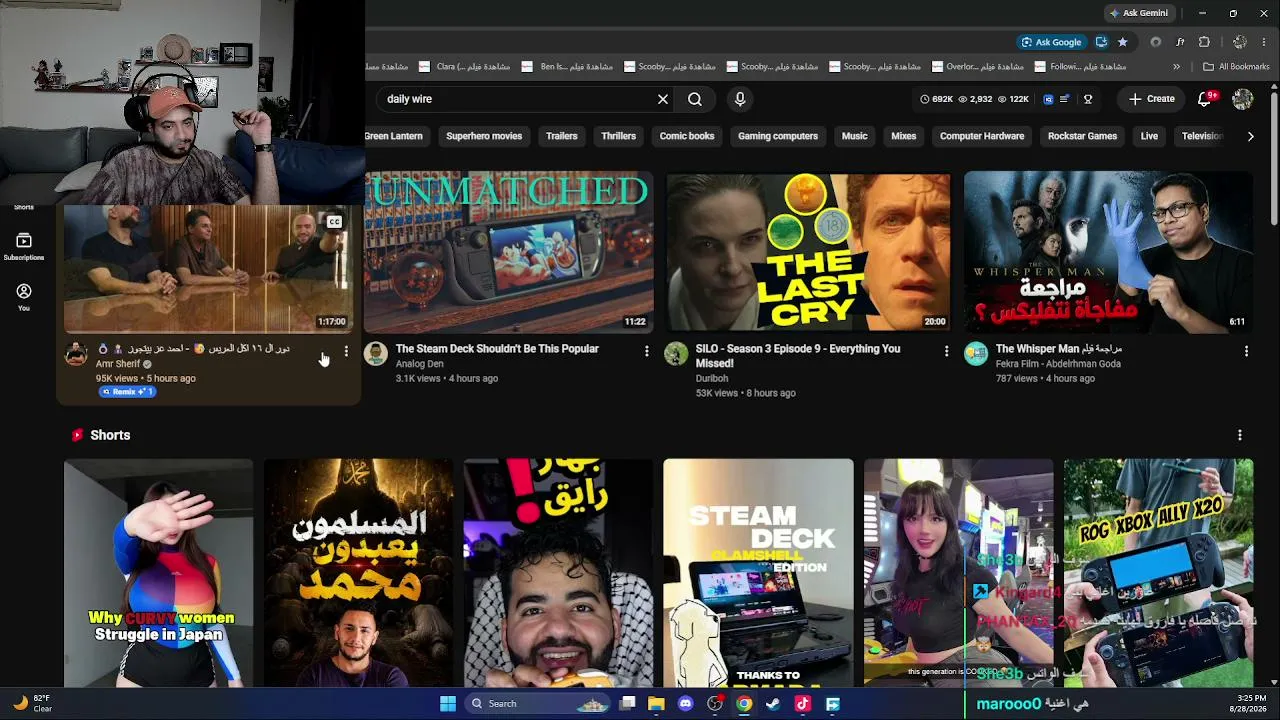
Task: Select the Comic books chip
Action: point(687,136)
